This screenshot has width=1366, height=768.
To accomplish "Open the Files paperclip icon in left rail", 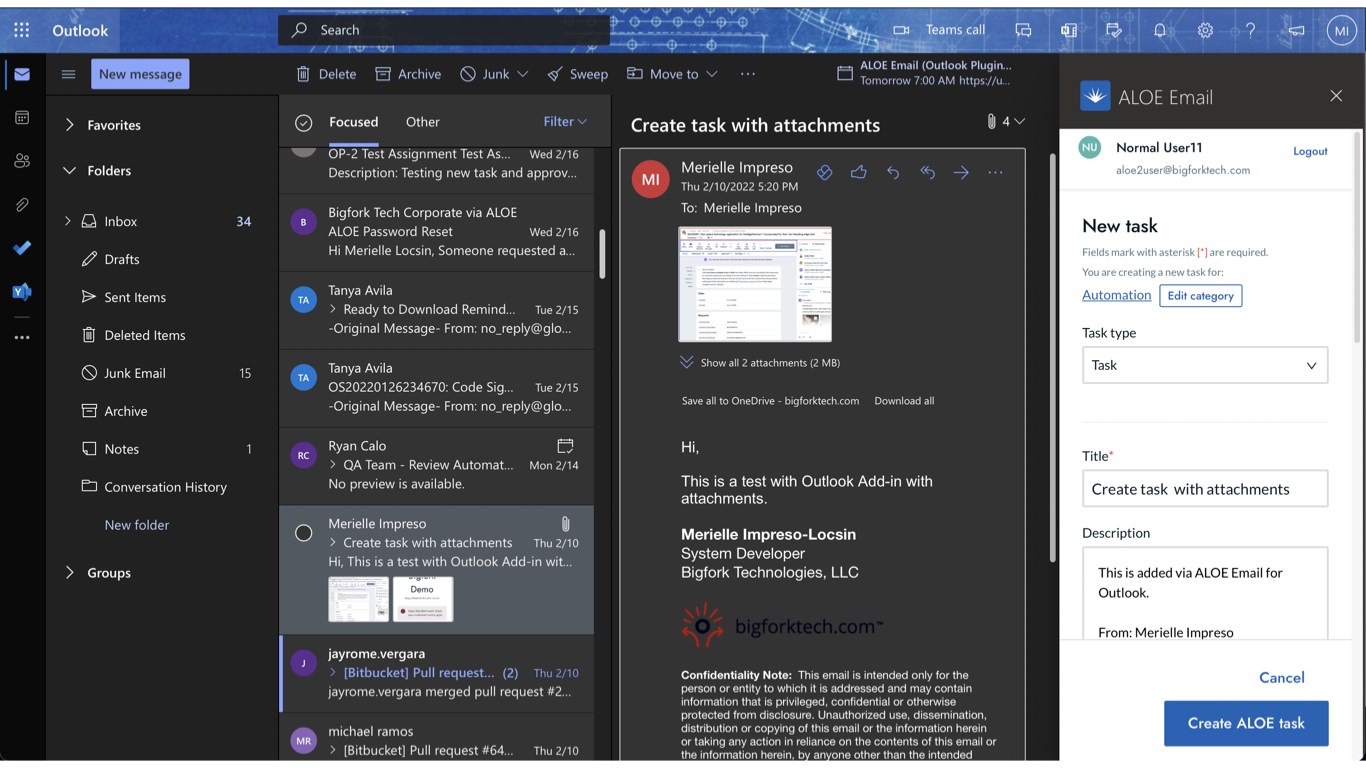I will tap(22, 204).
